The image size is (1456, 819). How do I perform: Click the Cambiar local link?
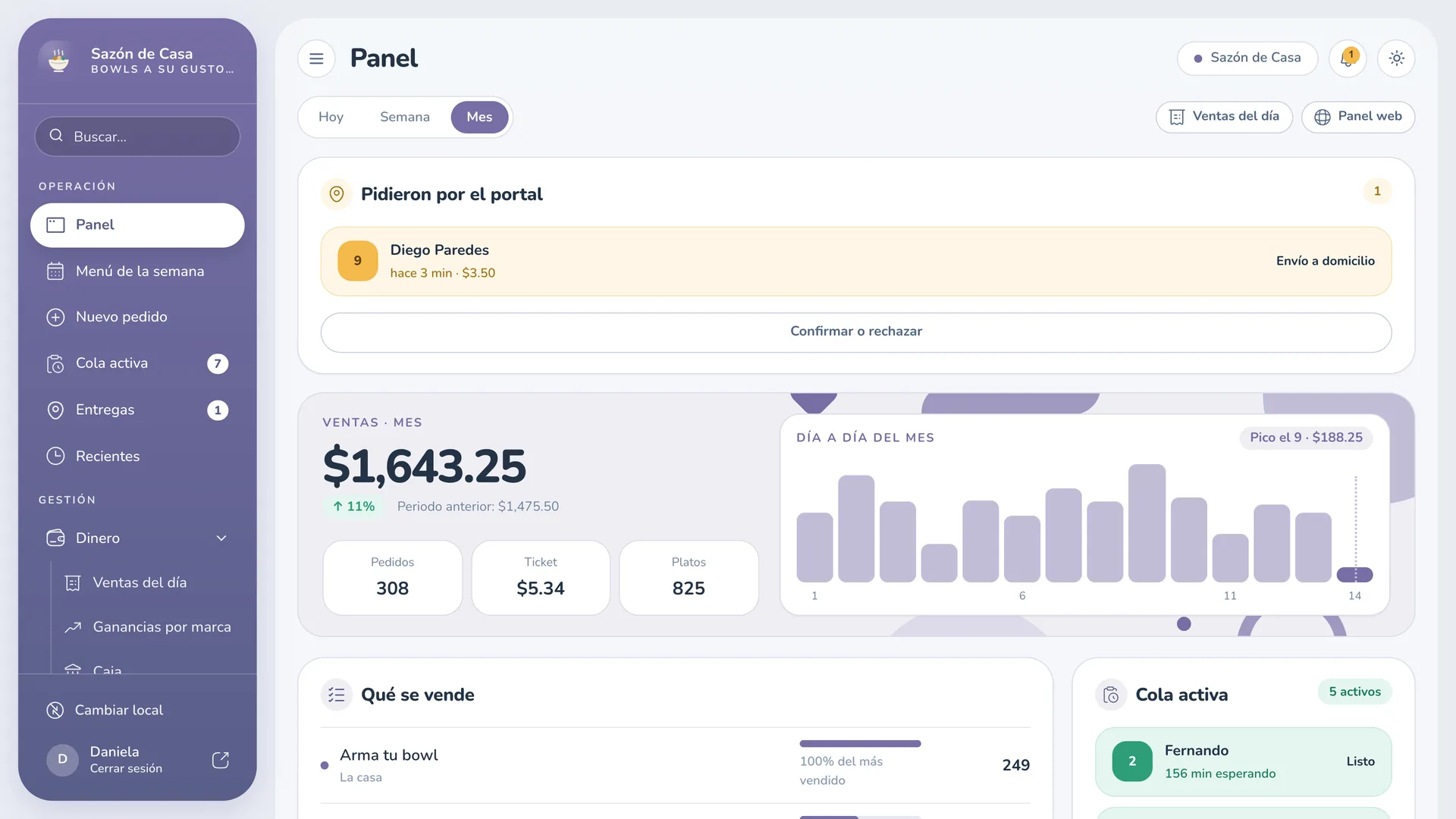click(119, 711)
